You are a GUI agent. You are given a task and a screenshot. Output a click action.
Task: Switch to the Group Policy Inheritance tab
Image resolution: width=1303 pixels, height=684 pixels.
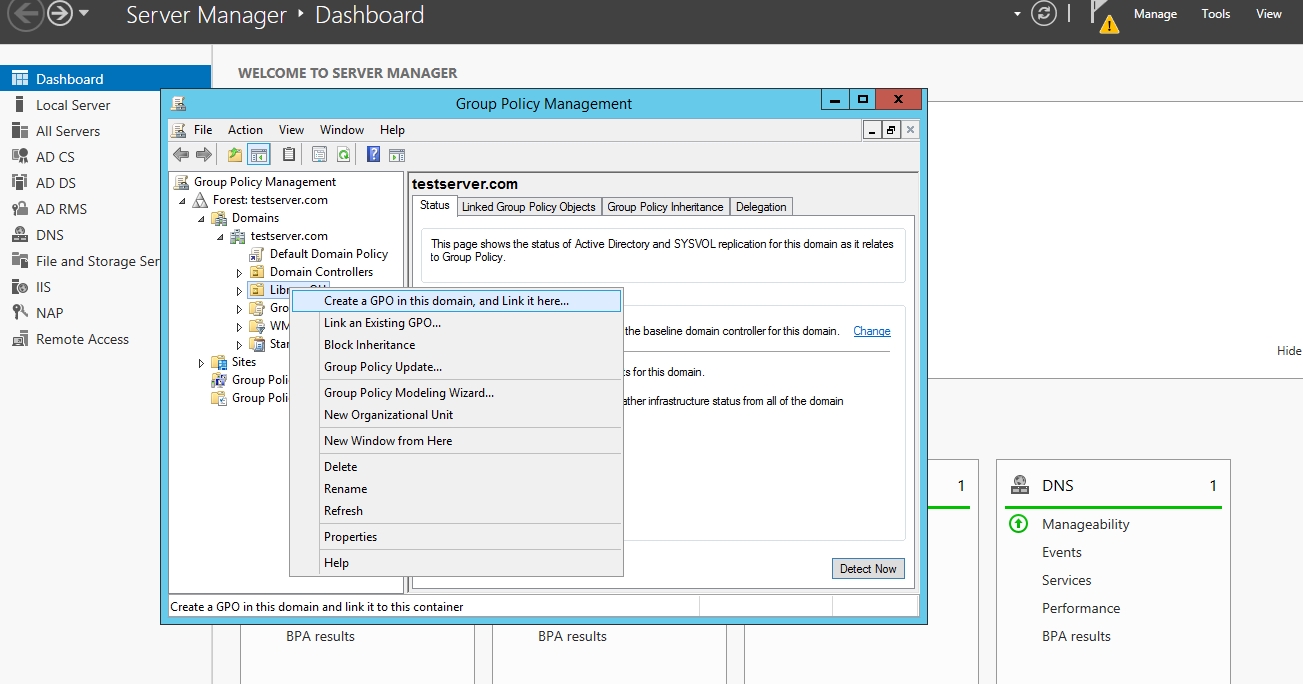click(665, 207)
